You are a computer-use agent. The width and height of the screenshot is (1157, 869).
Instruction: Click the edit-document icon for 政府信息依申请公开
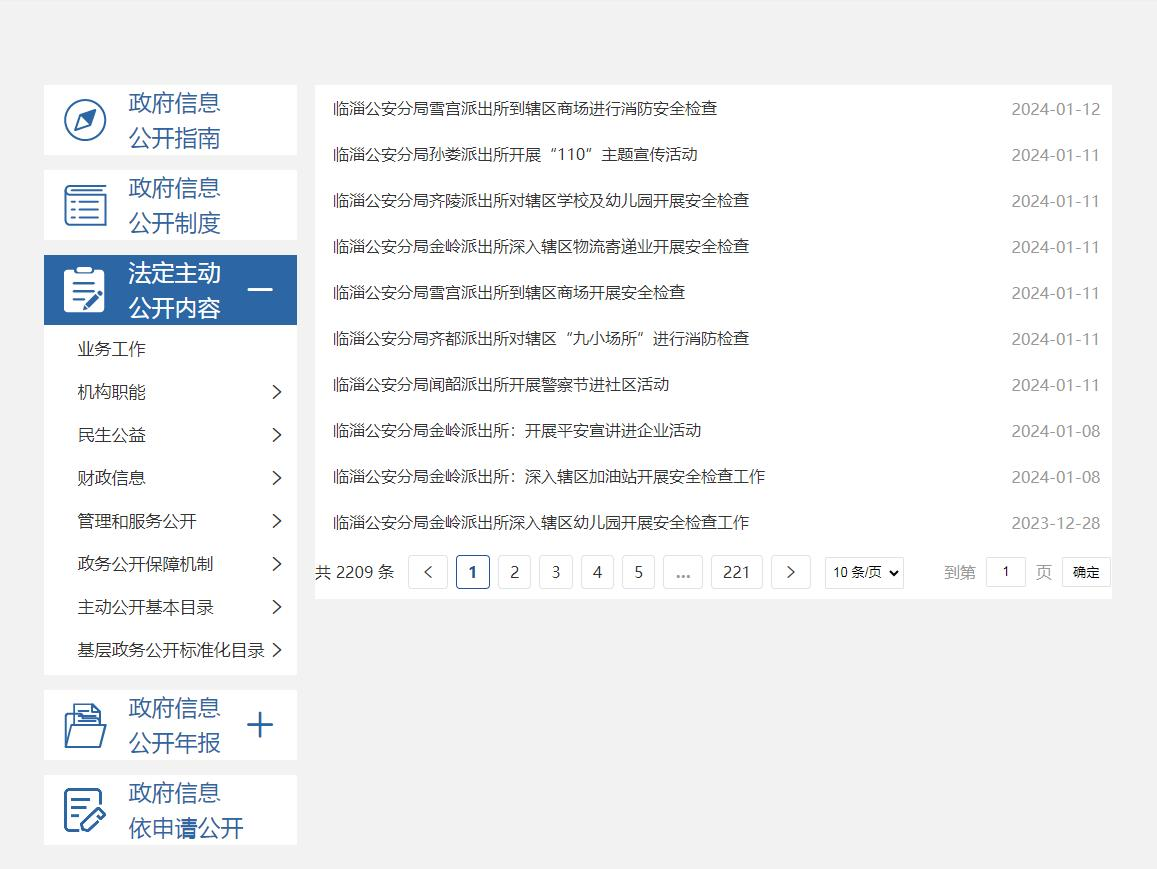point(85,810)
